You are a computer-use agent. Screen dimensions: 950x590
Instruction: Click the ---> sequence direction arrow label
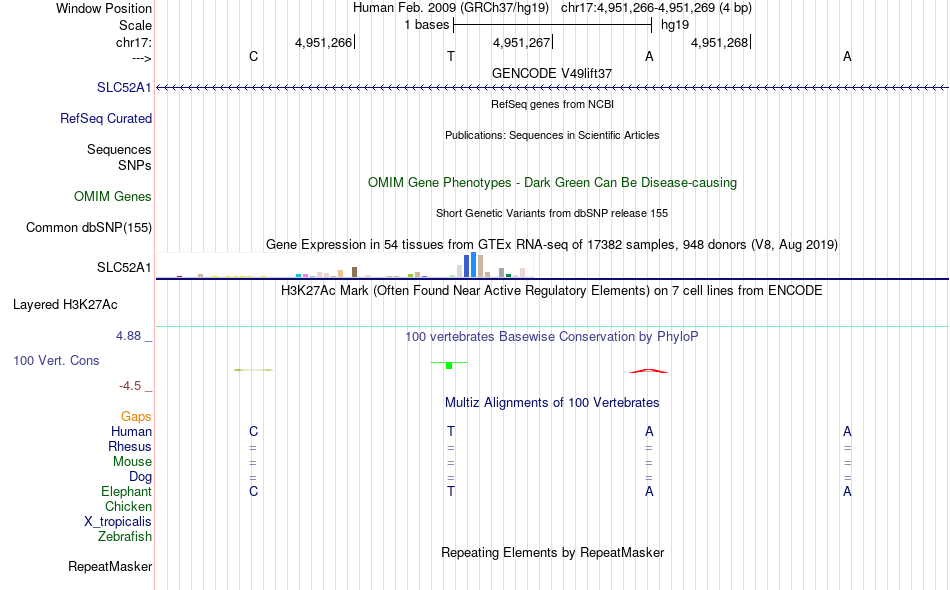click(x=141, y=58)
